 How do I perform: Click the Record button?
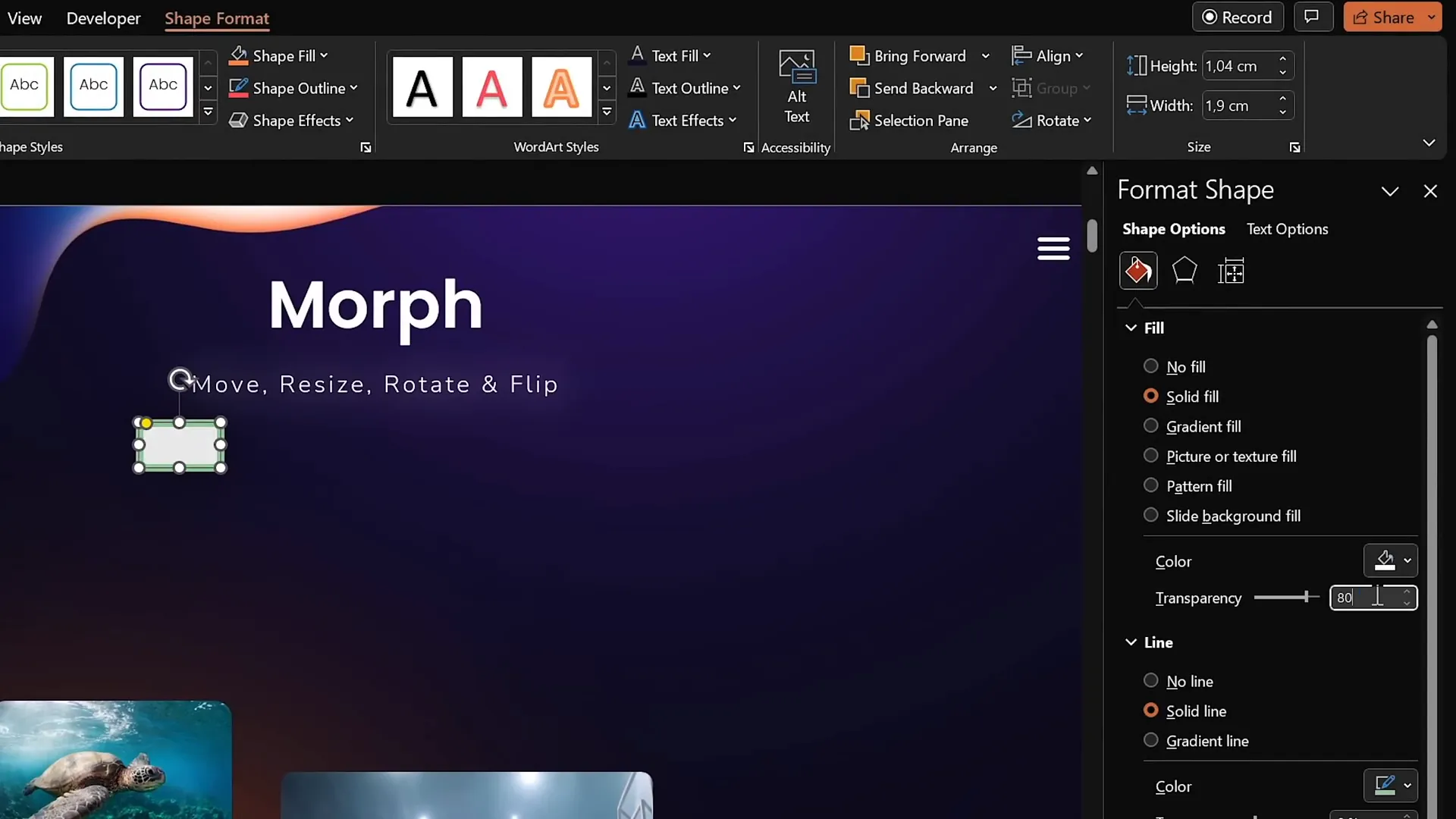(1238, 17)
